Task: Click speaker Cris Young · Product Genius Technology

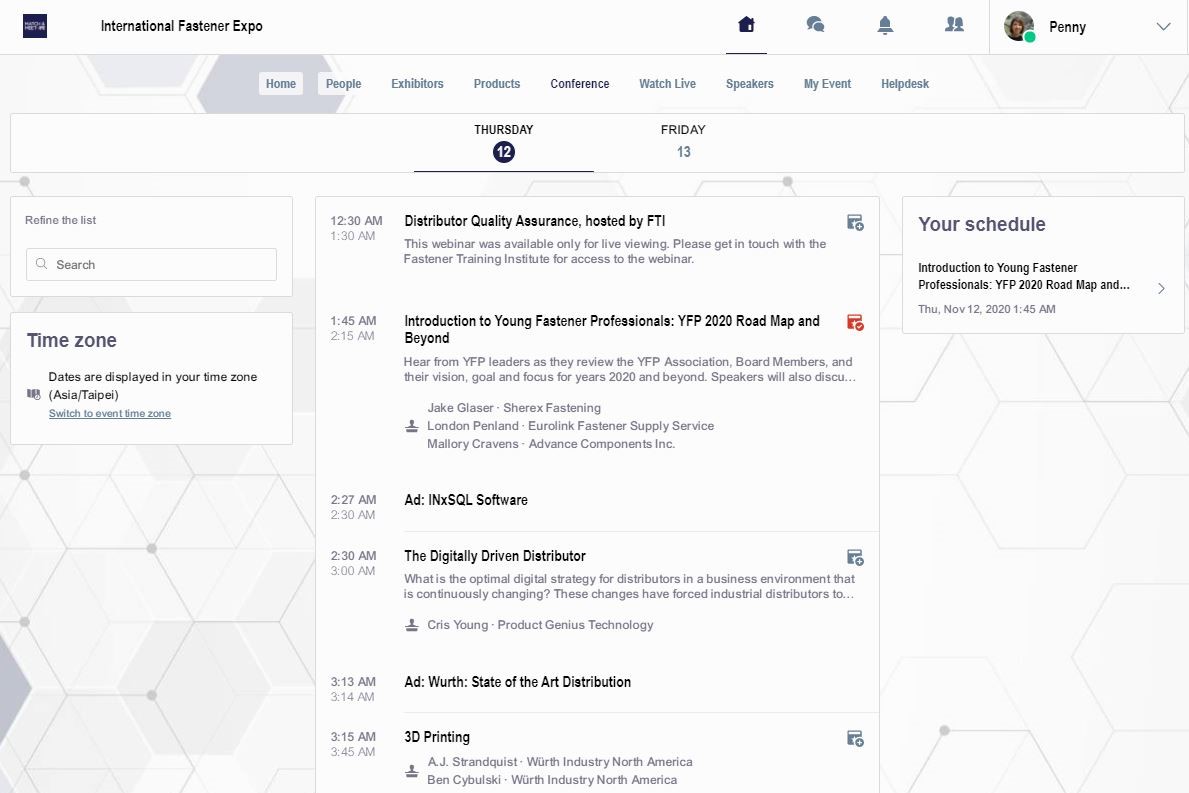Action: point(540,625)
